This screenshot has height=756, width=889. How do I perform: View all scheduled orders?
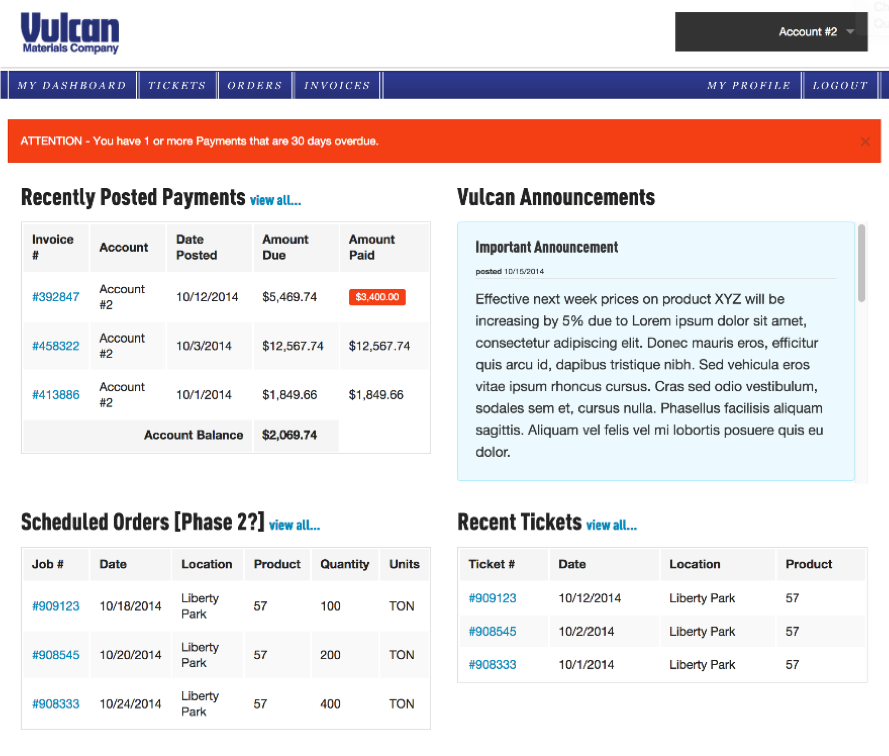[x=294, y=525]
